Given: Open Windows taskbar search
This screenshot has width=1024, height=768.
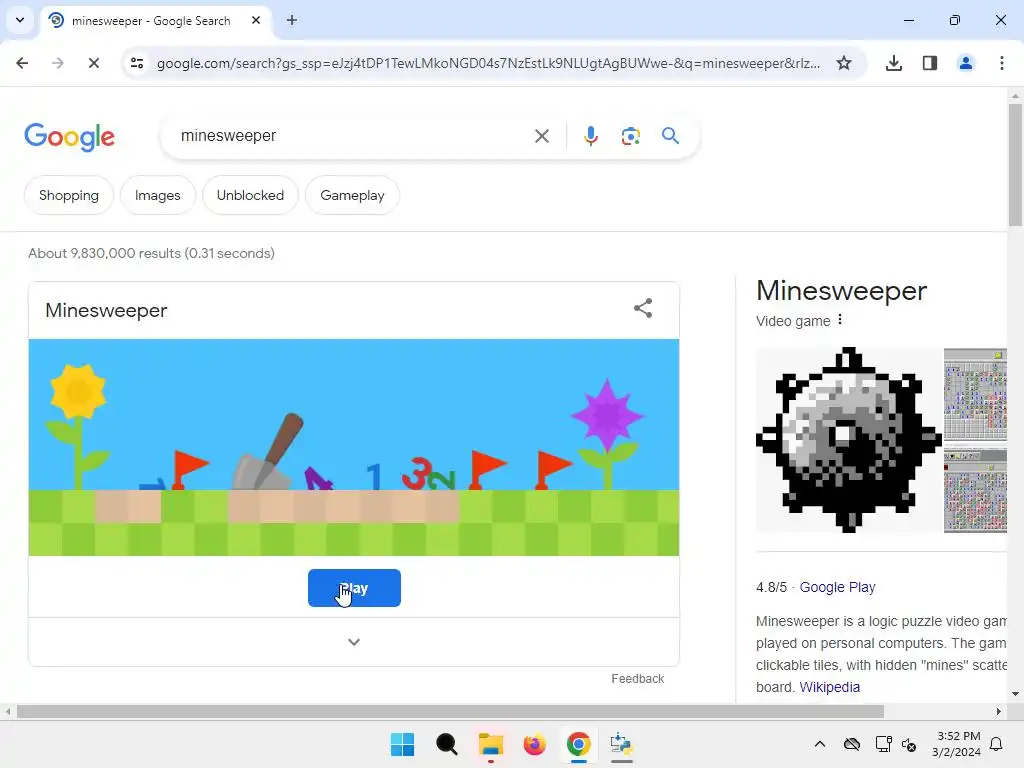Looking at the screenshot, I should 447,744.
